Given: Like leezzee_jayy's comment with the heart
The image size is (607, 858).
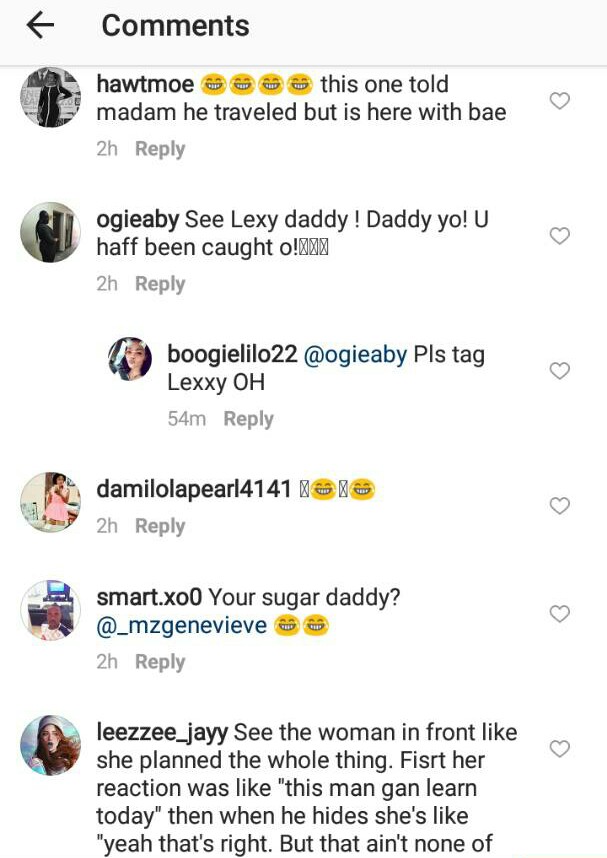Looking at the screenshot, I should 560,748.
